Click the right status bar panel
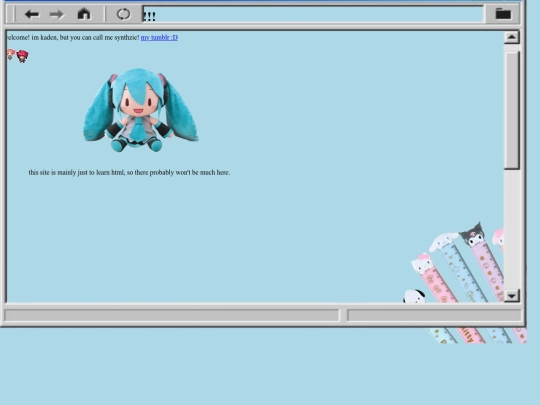The width and height of the screenshot is (540, 405). (434, 315)
